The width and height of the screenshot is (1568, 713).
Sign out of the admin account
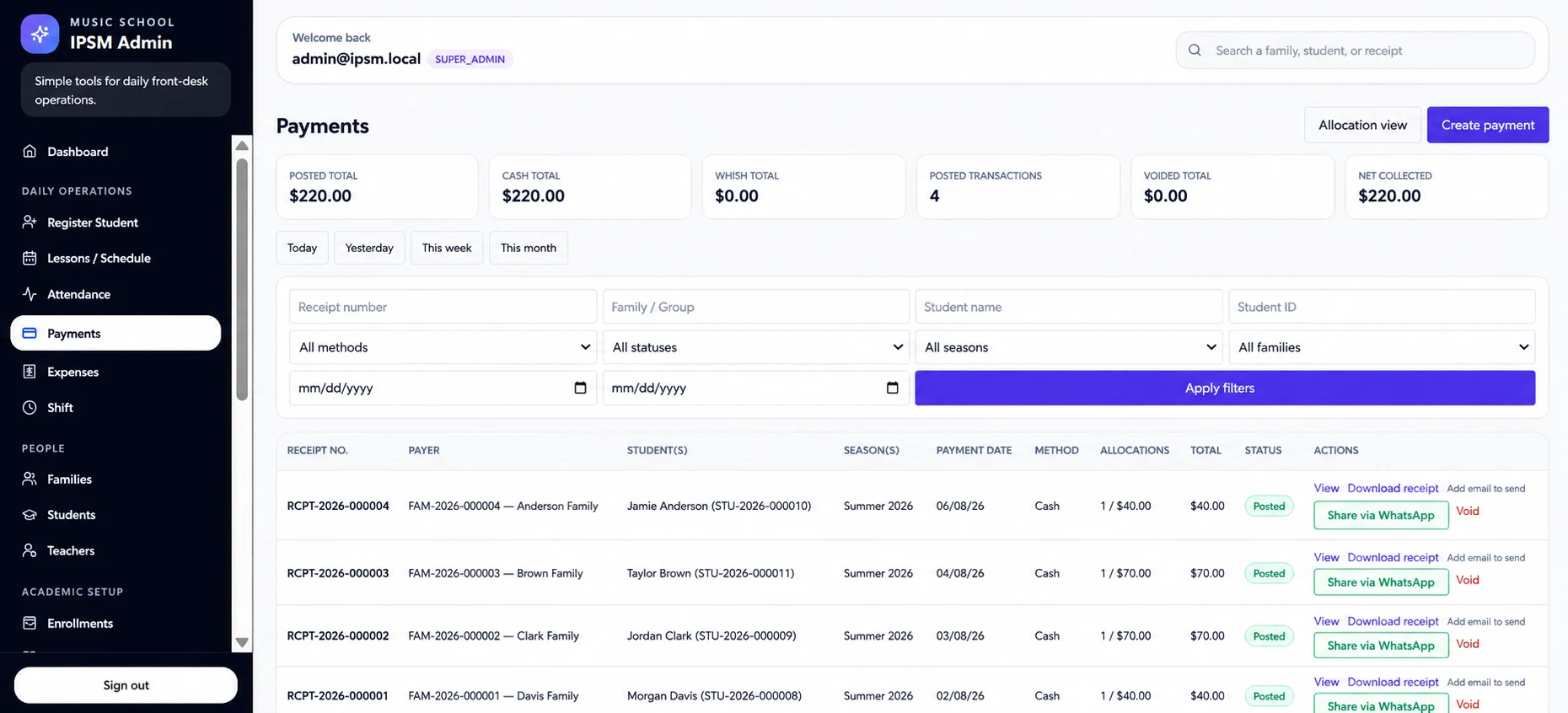pos(126,685)
